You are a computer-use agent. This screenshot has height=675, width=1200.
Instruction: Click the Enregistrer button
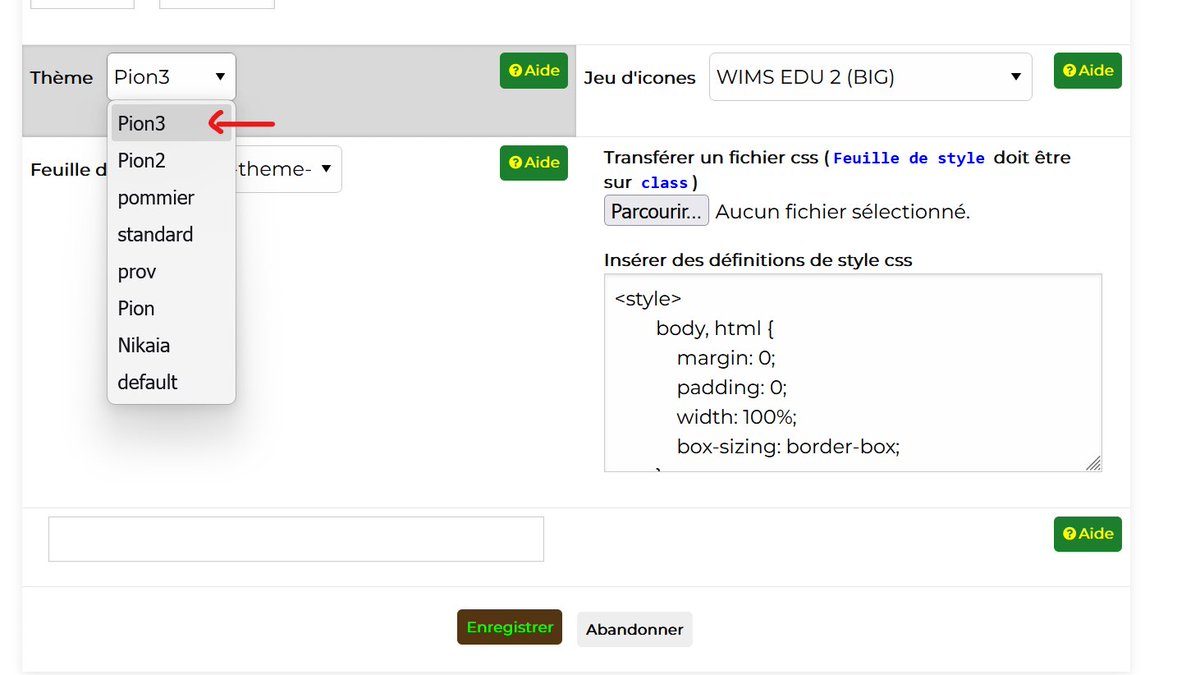point(510,628)
